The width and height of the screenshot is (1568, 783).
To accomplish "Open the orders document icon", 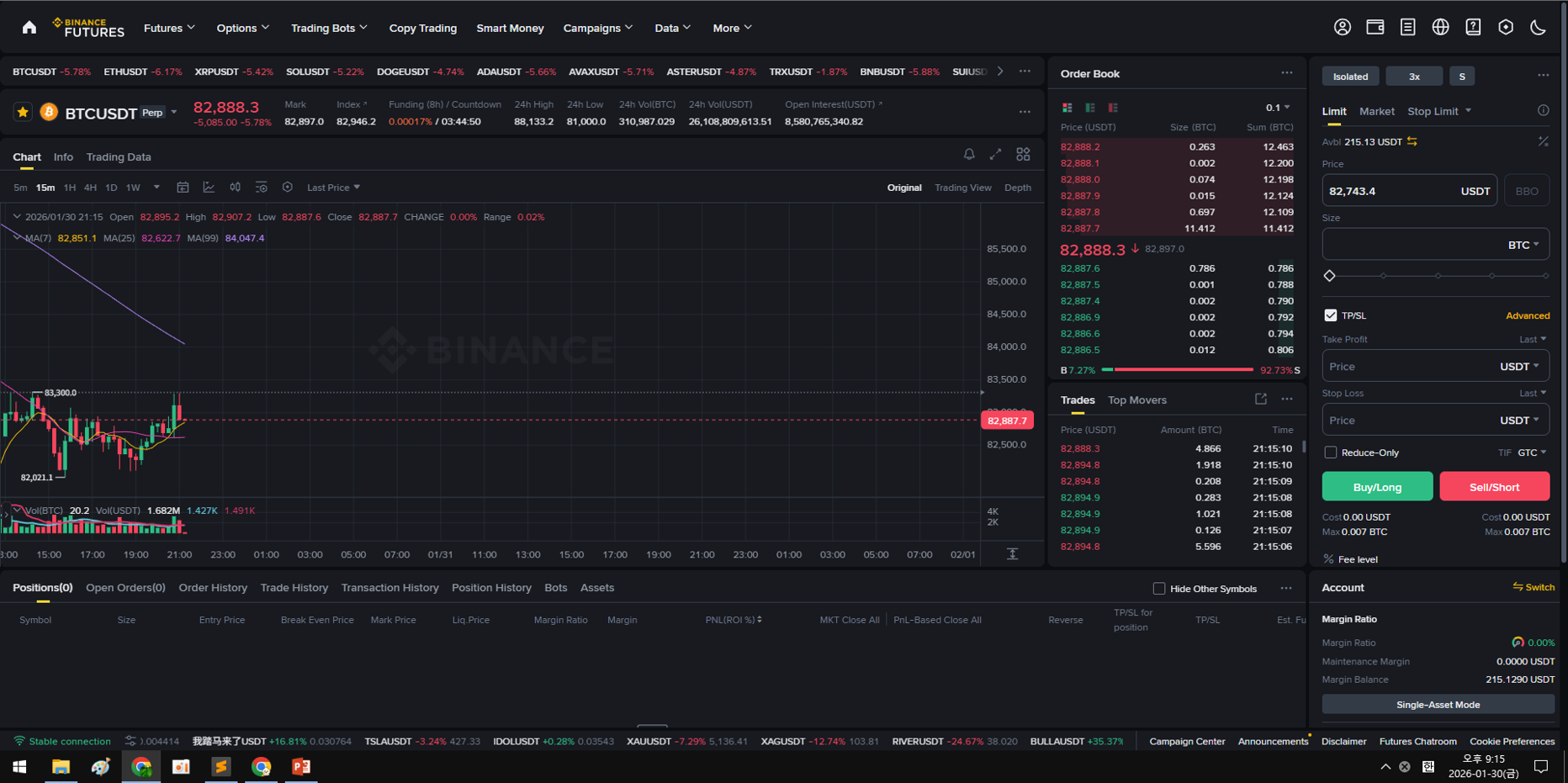I will 1407,27.
